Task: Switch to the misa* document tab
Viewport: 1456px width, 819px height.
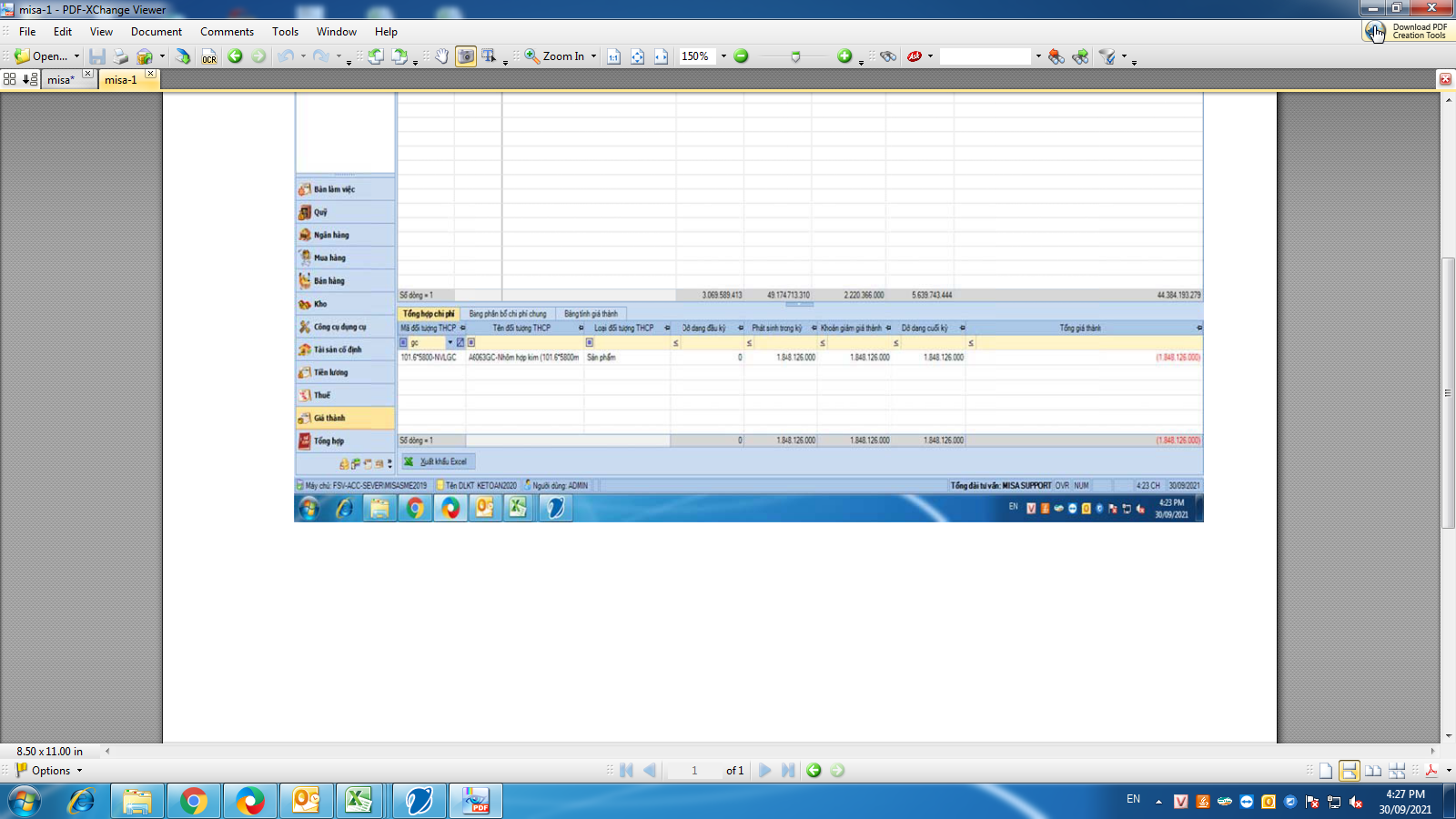Action: [61, 80]
